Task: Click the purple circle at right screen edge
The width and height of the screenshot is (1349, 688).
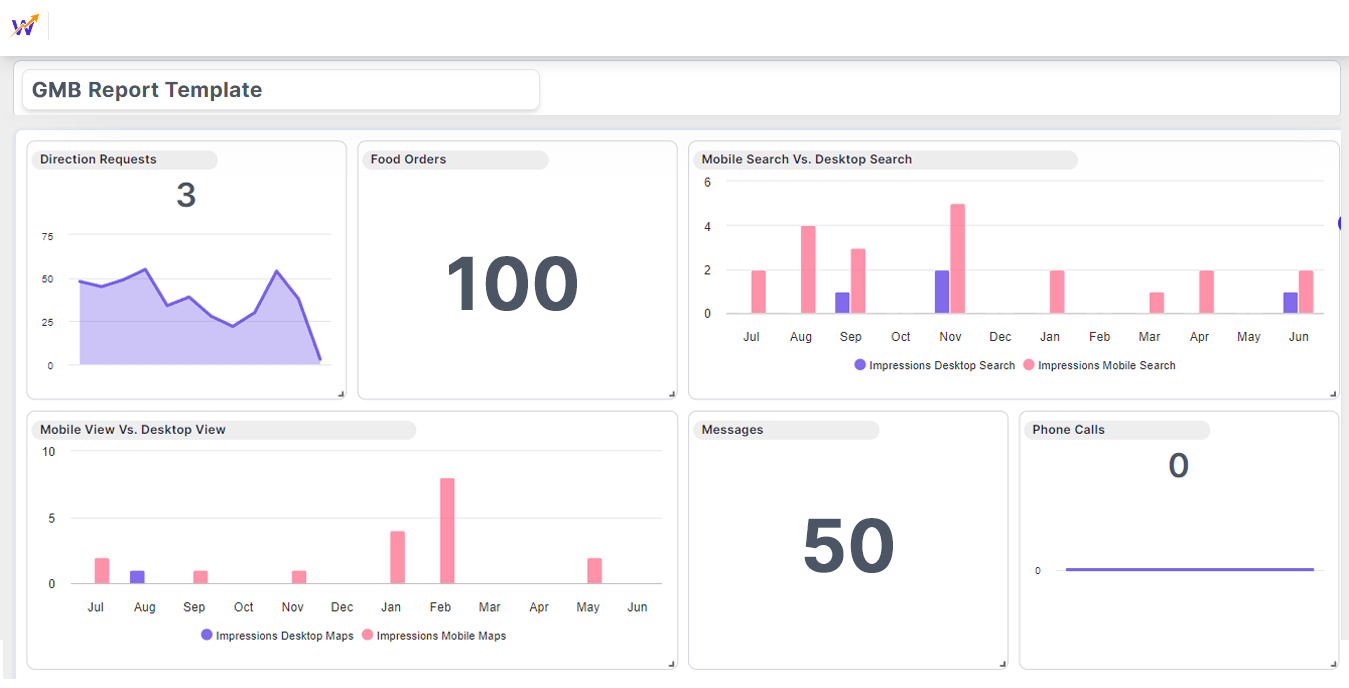Action: tap(1343, 224)
